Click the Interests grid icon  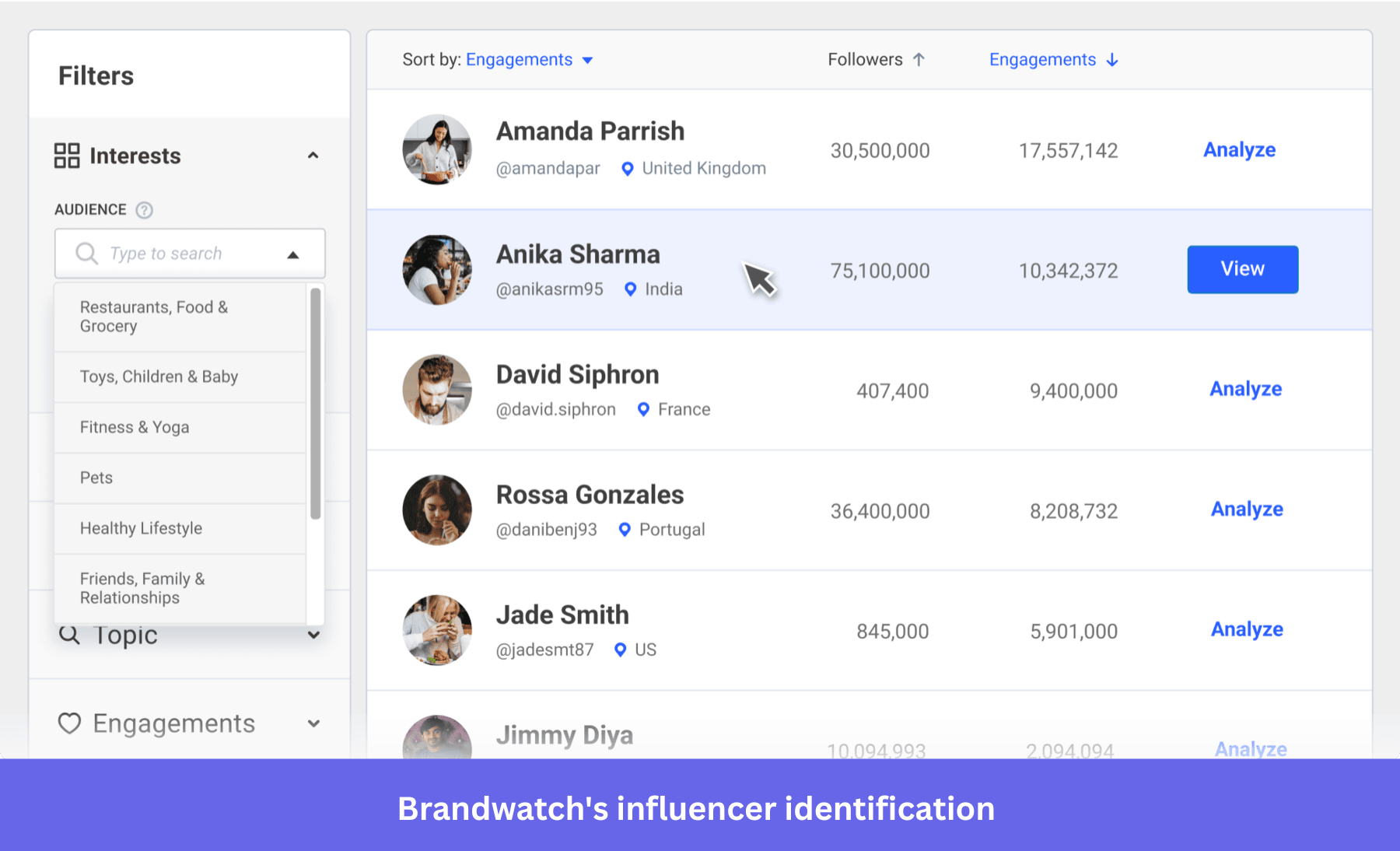pos(66,156)
